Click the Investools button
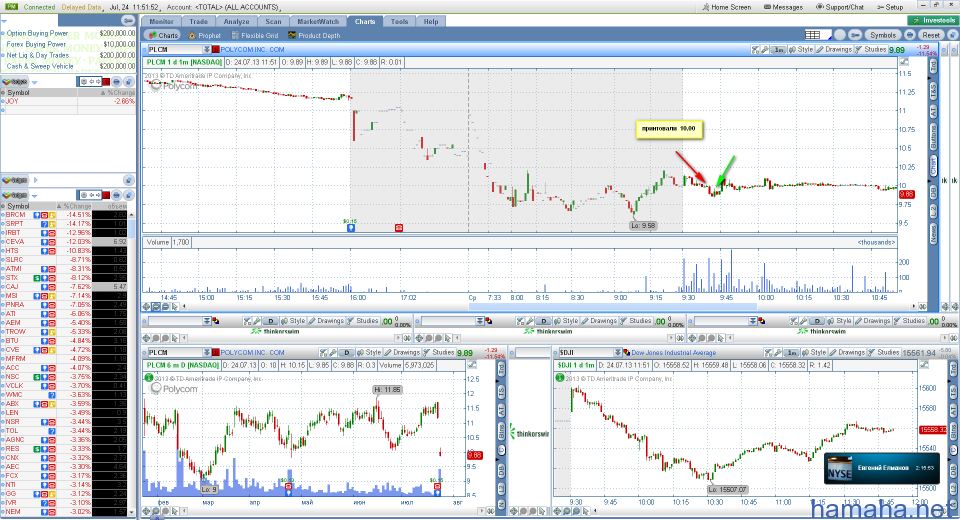 point(933,20)
